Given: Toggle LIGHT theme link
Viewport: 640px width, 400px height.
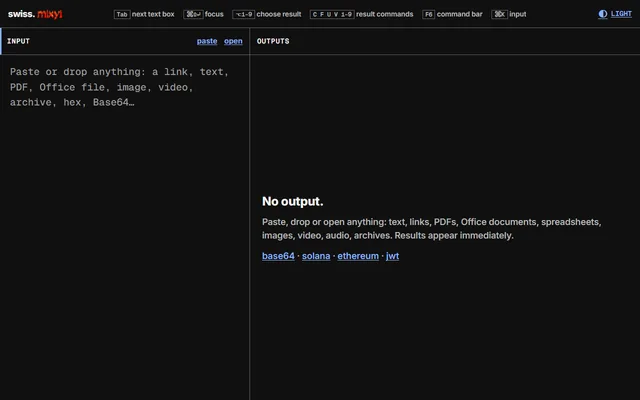Looking at the screenshot, I should 621,14.
